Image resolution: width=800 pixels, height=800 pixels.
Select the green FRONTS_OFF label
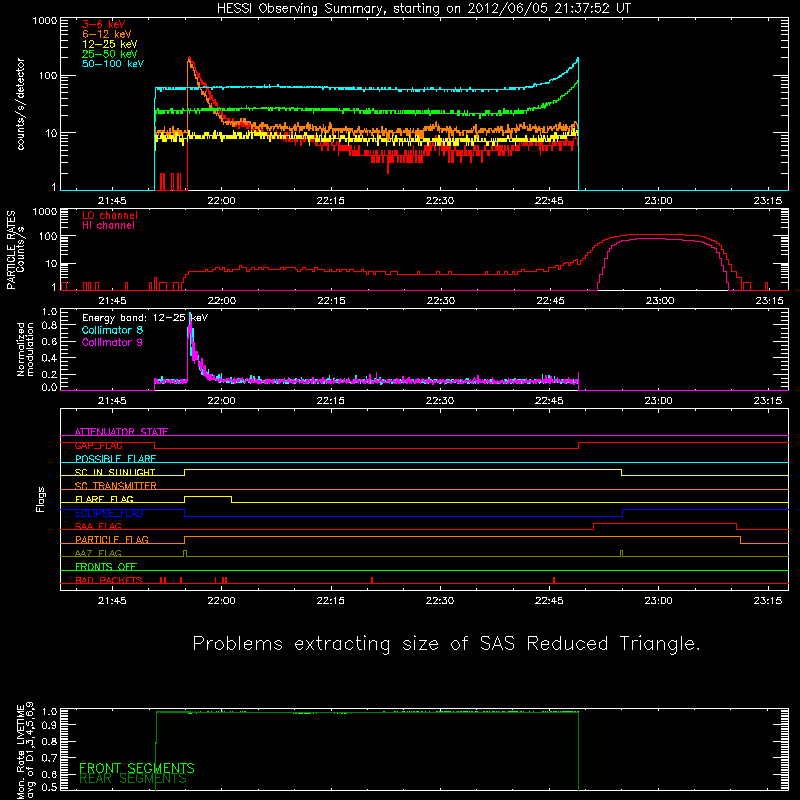[x=106, y=566]
